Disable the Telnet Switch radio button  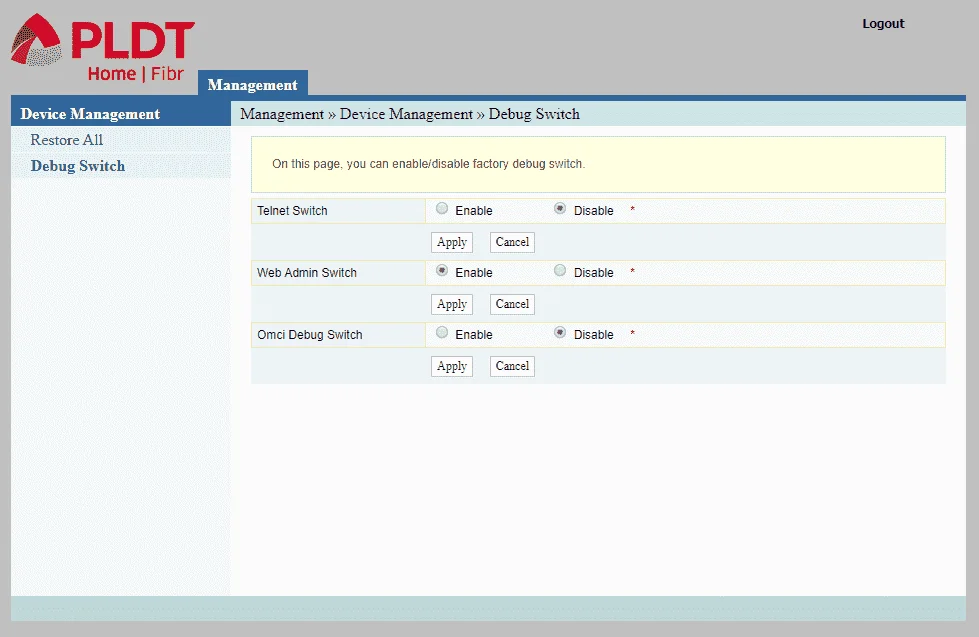560,209
